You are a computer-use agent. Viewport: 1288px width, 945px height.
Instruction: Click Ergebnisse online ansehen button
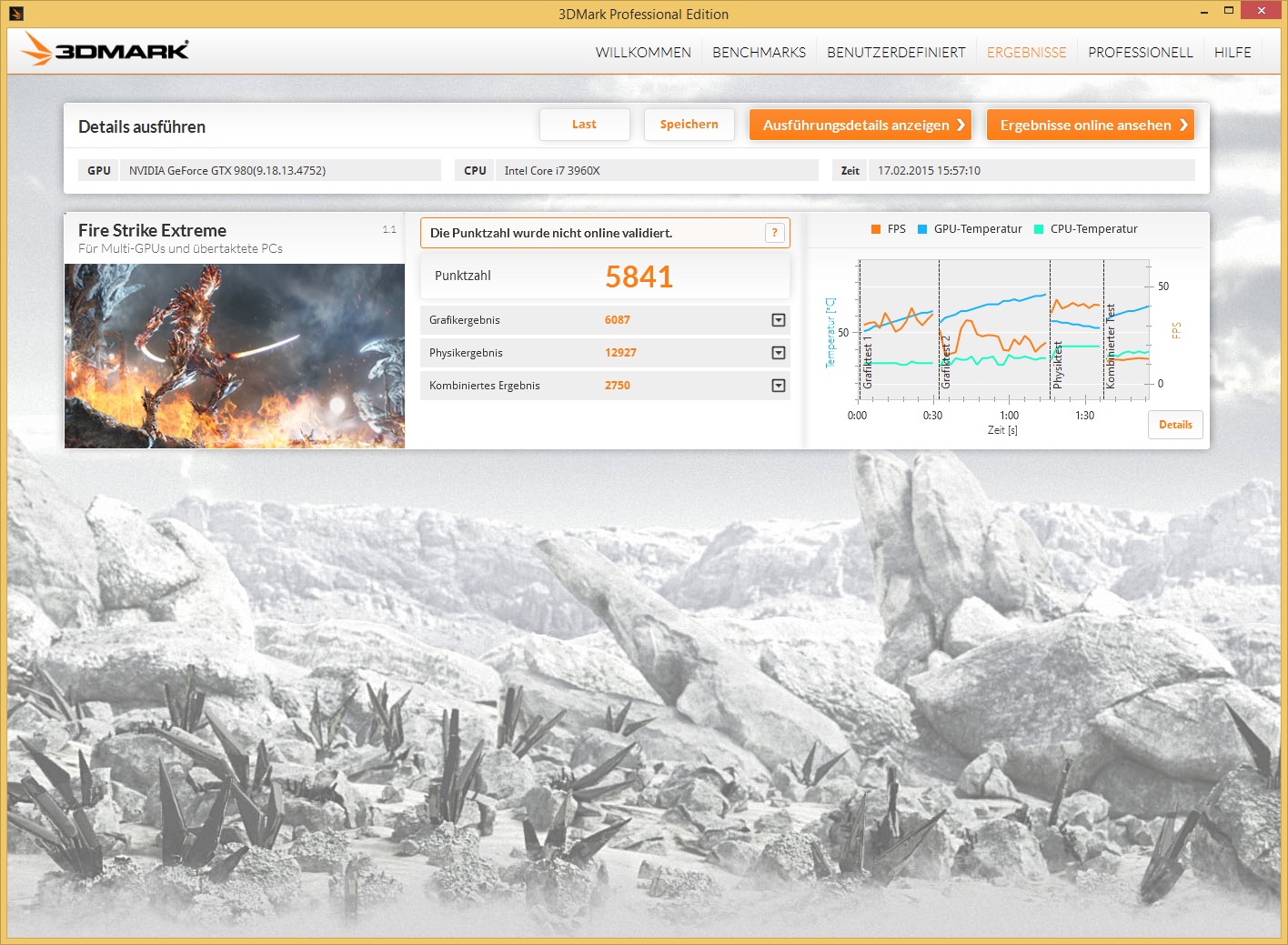[x=1091, y=125]
